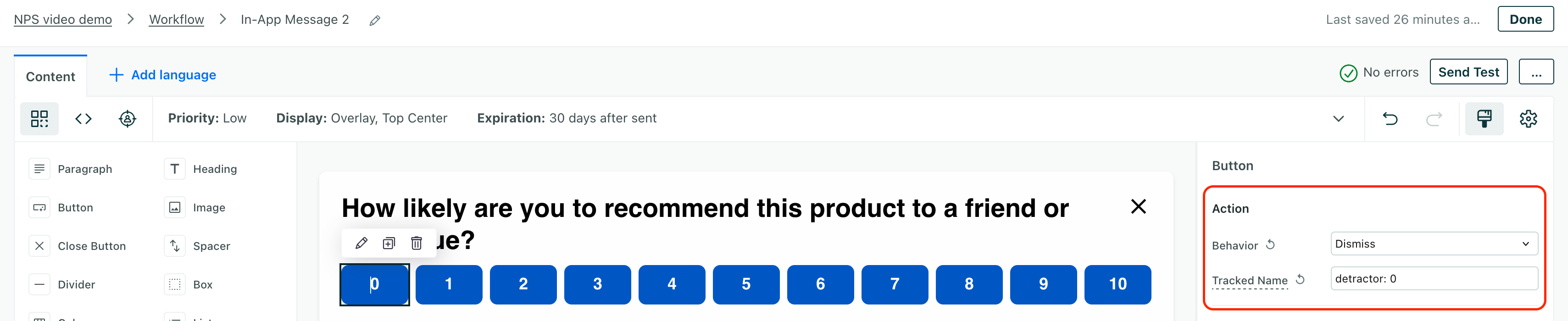Reset the Tracked Name field

(1300, 279)
